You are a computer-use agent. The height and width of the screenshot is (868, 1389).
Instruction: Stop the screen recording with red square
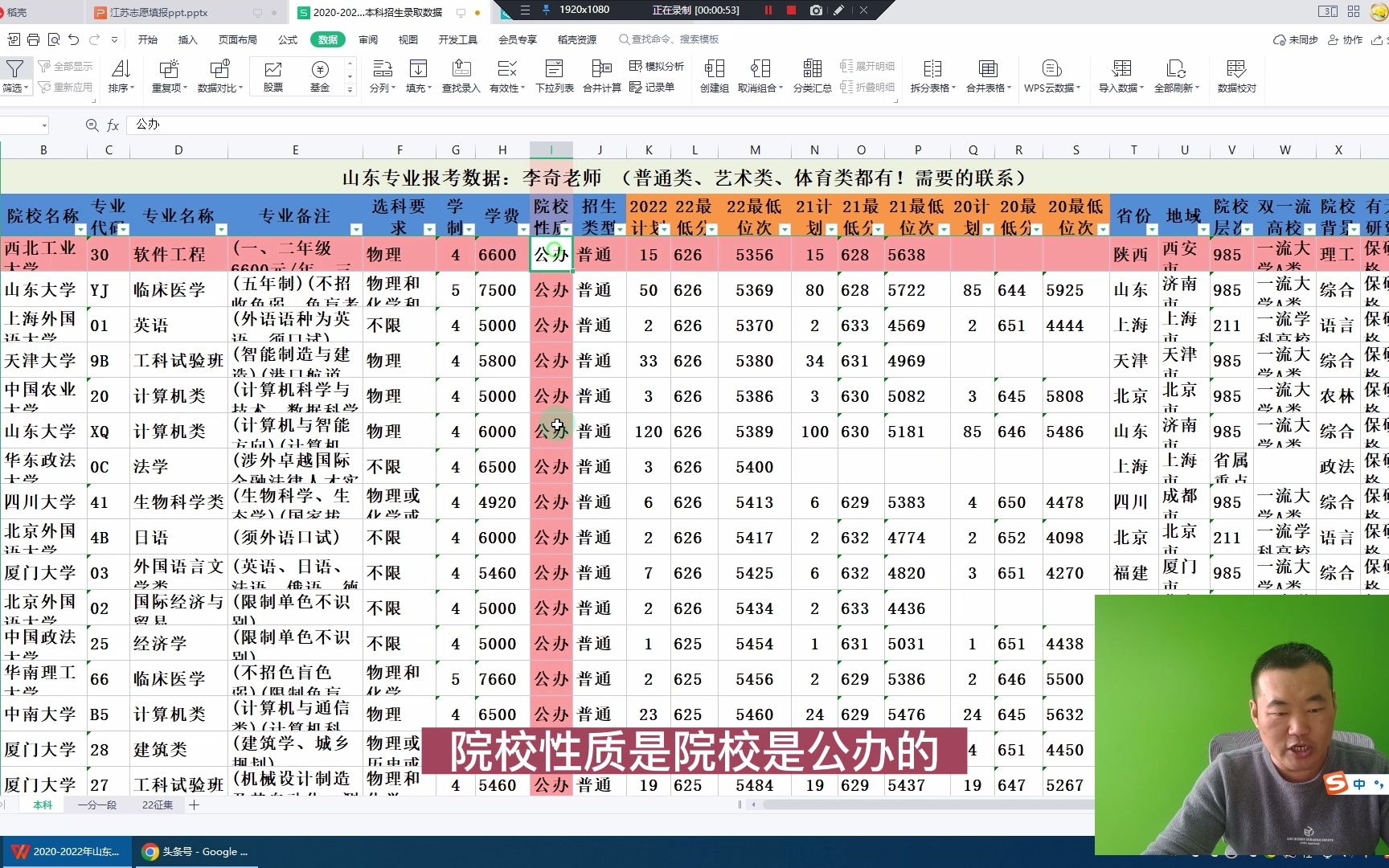tap(791, 10)
